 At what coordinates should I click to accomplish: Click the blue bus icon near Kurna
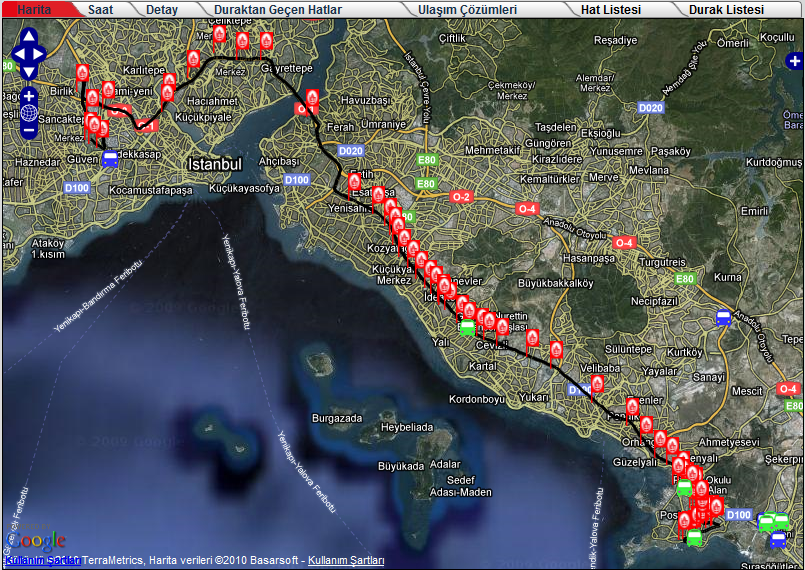pos(723,318)
